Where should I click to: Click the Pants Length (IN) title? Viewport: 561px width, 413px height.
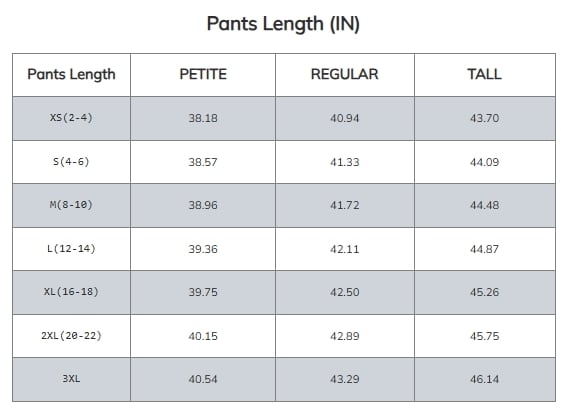click(283, 24)
